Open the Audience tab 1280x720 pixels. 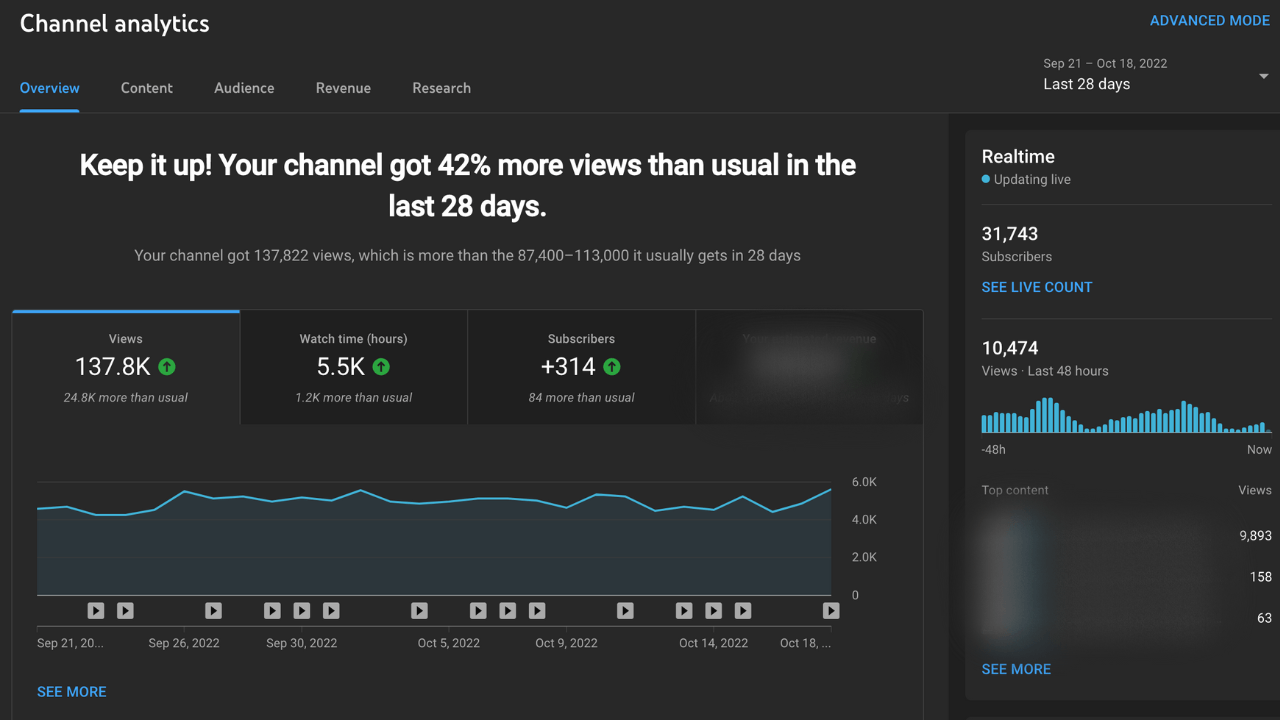tap(244, 88)
